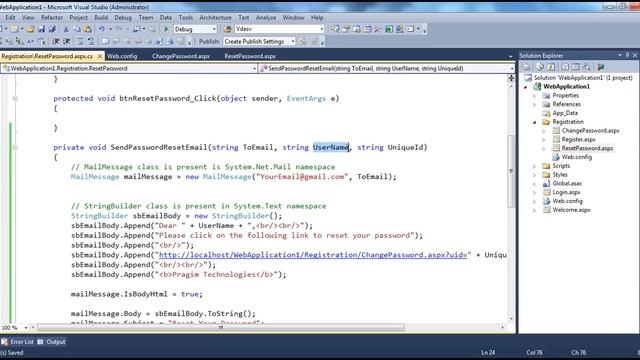This screenshot has height=360, width=640.
Task: Collapse the Registration folder in Solution Explorer
Action: tap(535, 122)
